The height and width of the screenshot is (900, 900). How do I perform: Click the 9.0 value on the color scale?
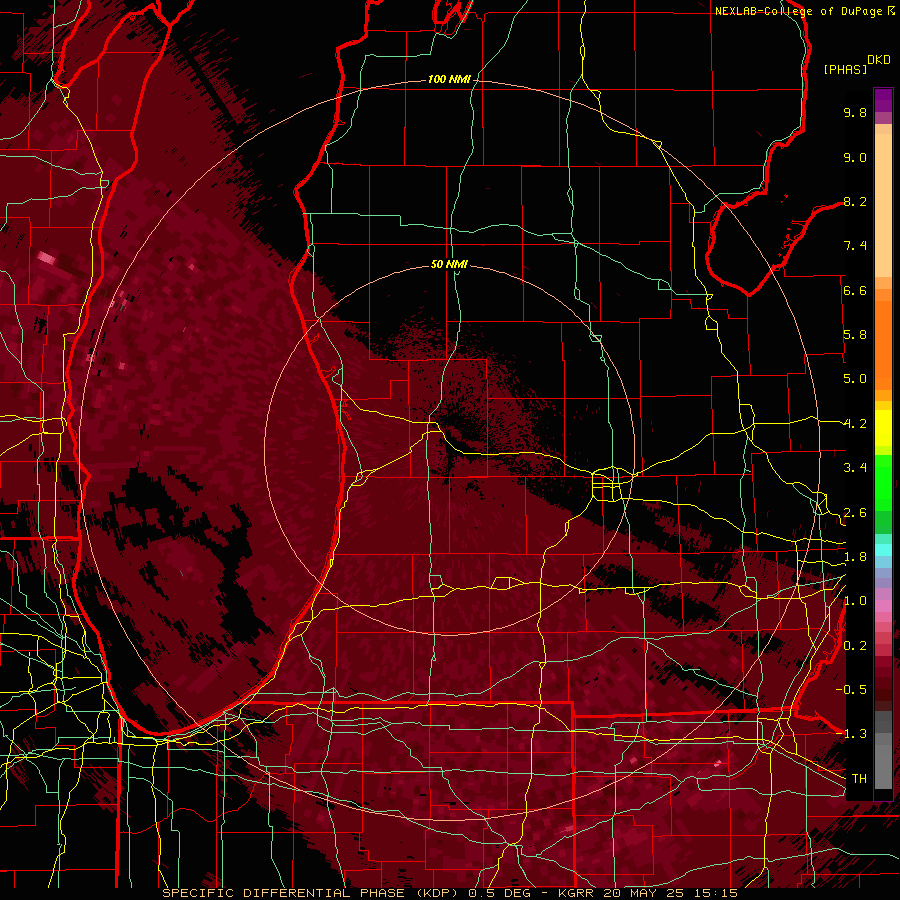pos(855,158)
